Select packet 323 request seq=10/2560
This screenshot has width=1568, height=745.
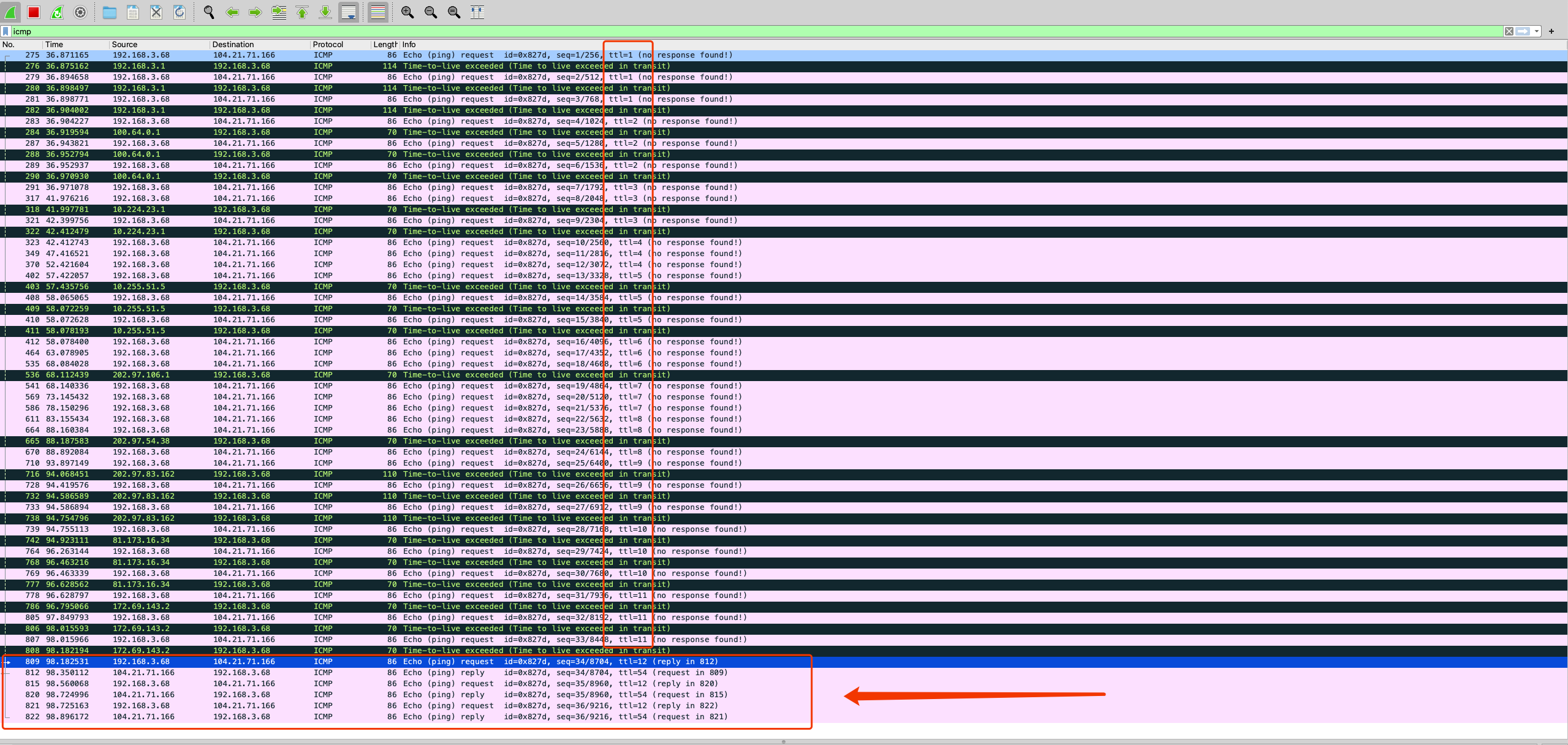tap(784, 243)
